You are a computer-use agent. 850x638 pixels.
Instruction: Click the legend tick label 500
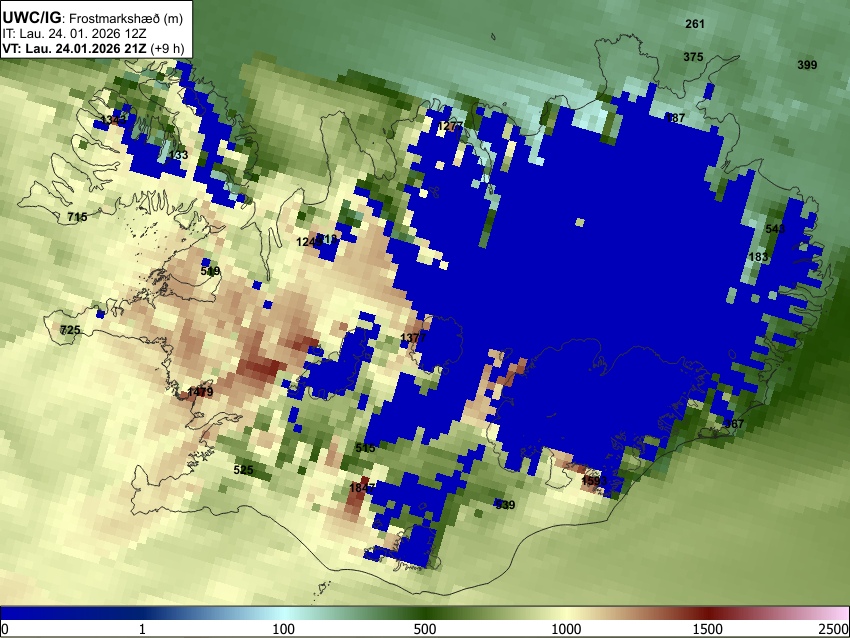(425, 629)
